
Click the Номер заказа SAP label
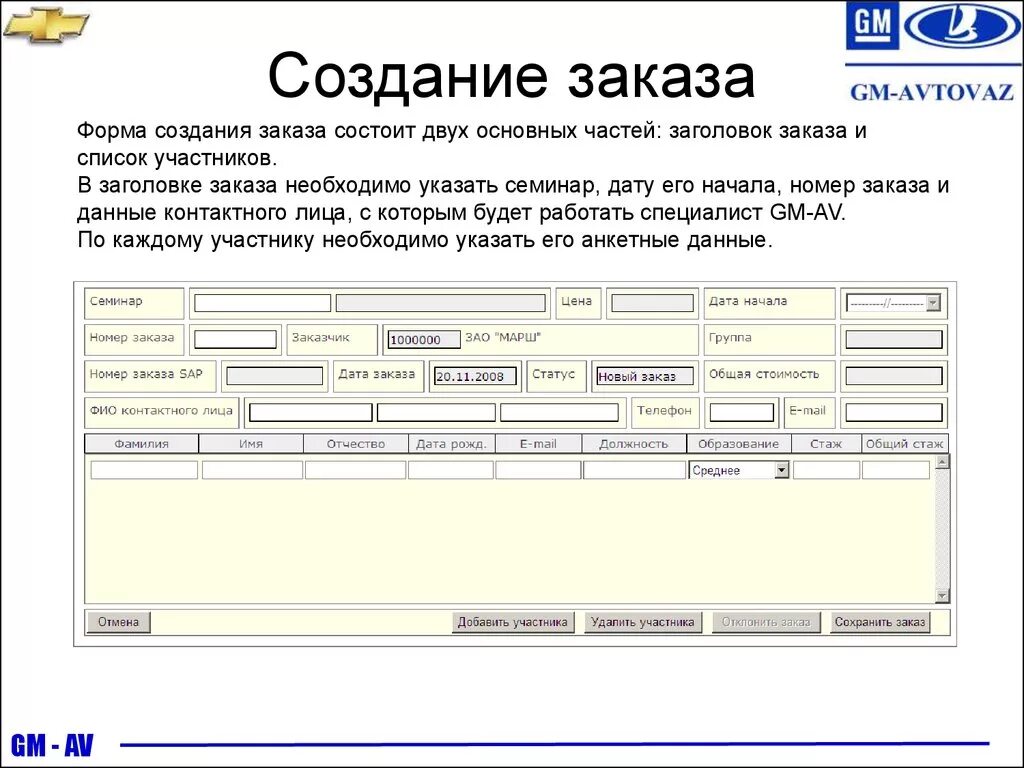pos(146,374)
